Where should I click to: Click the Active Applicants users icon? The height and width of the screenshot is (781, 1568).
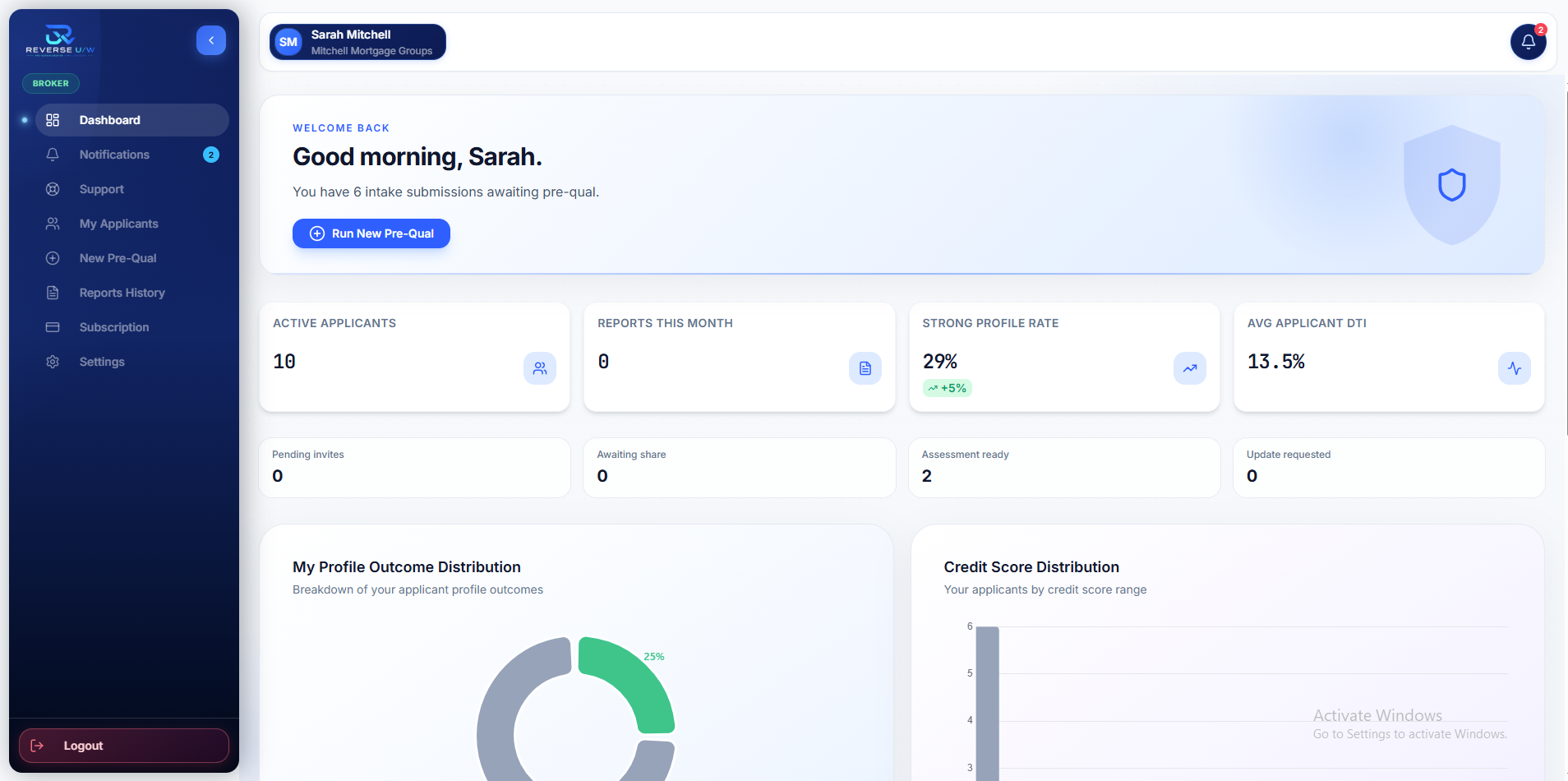click(540, 368)
